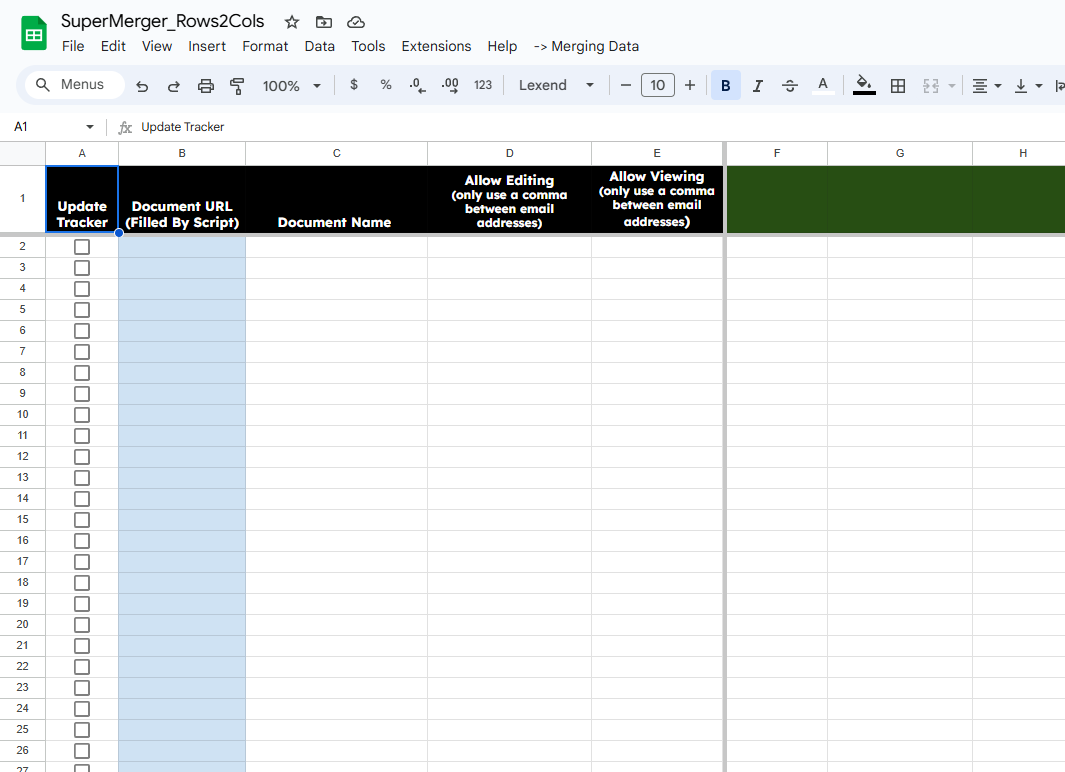Click the Allow Editing header cell
The image size is (1065, 772).
509,199
